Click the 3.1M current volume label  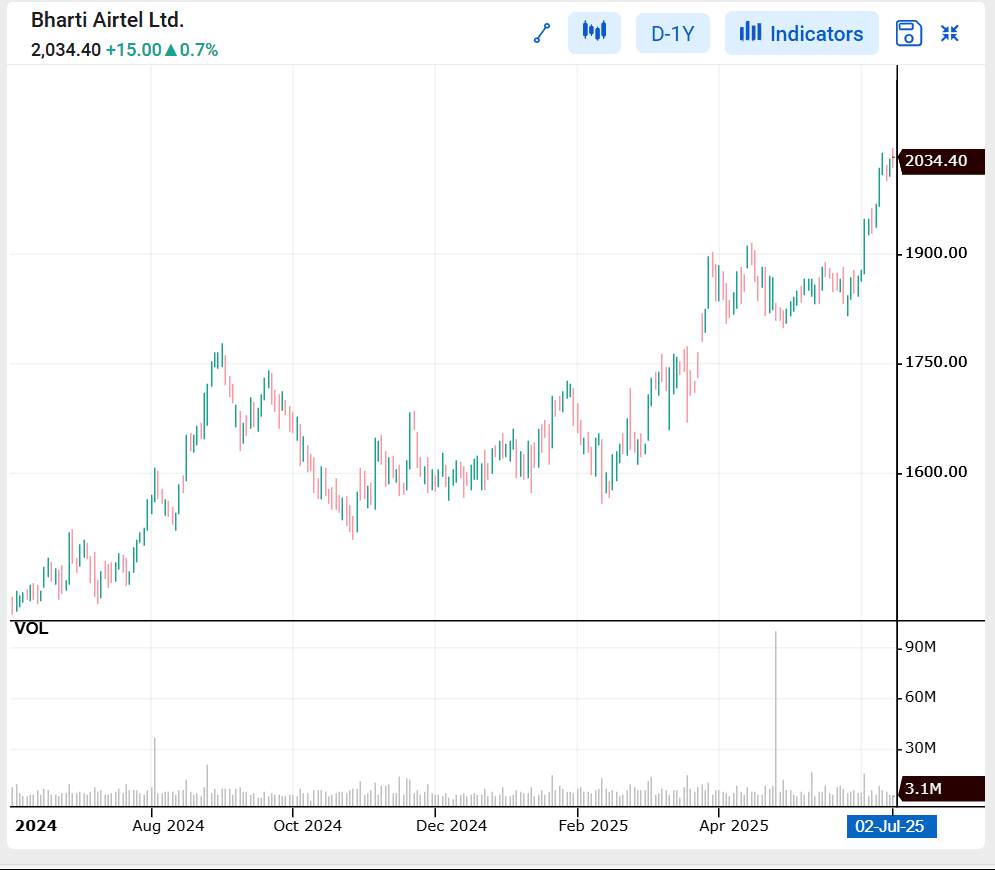[942, 789]
